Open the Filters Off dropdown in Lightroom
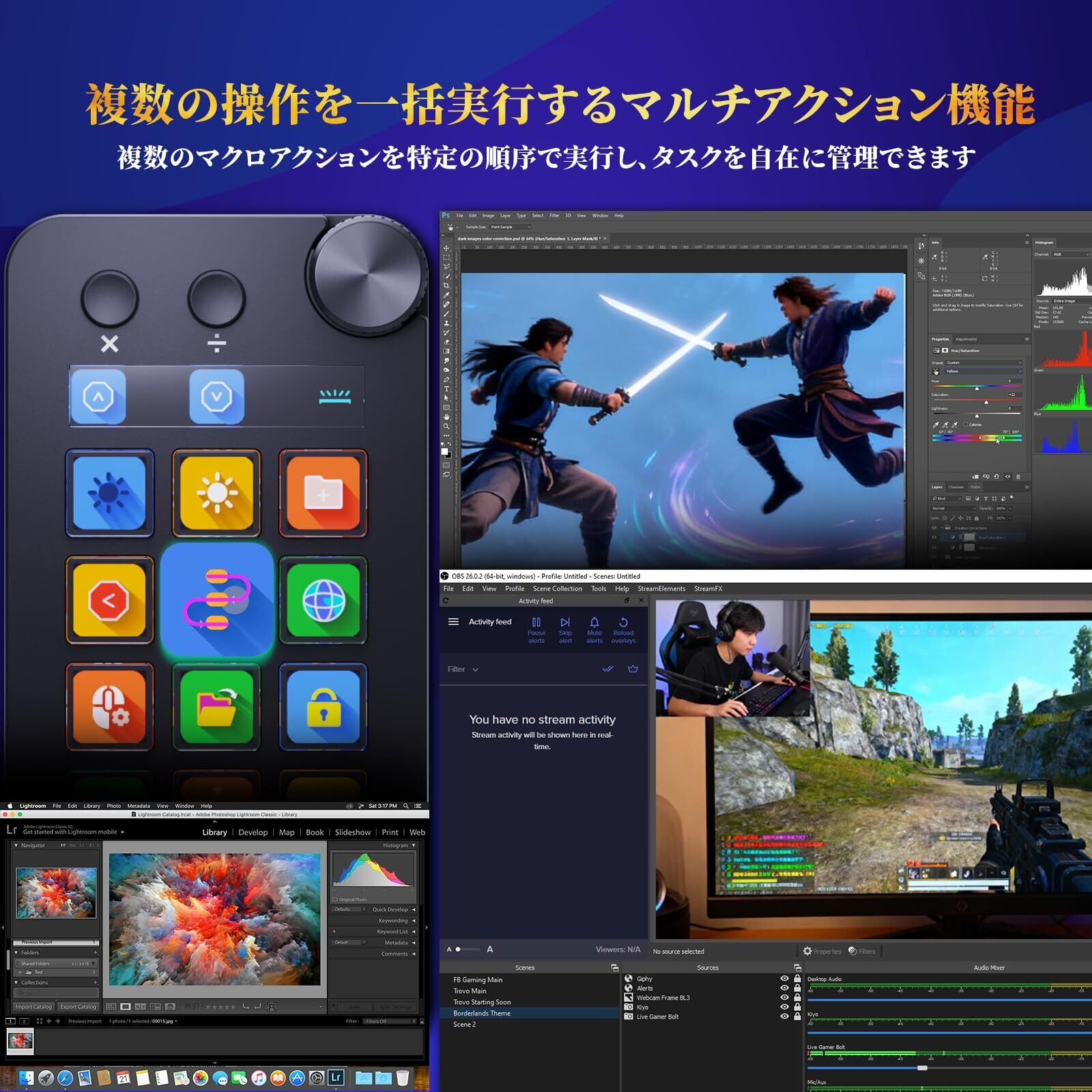 (390, 1022)
